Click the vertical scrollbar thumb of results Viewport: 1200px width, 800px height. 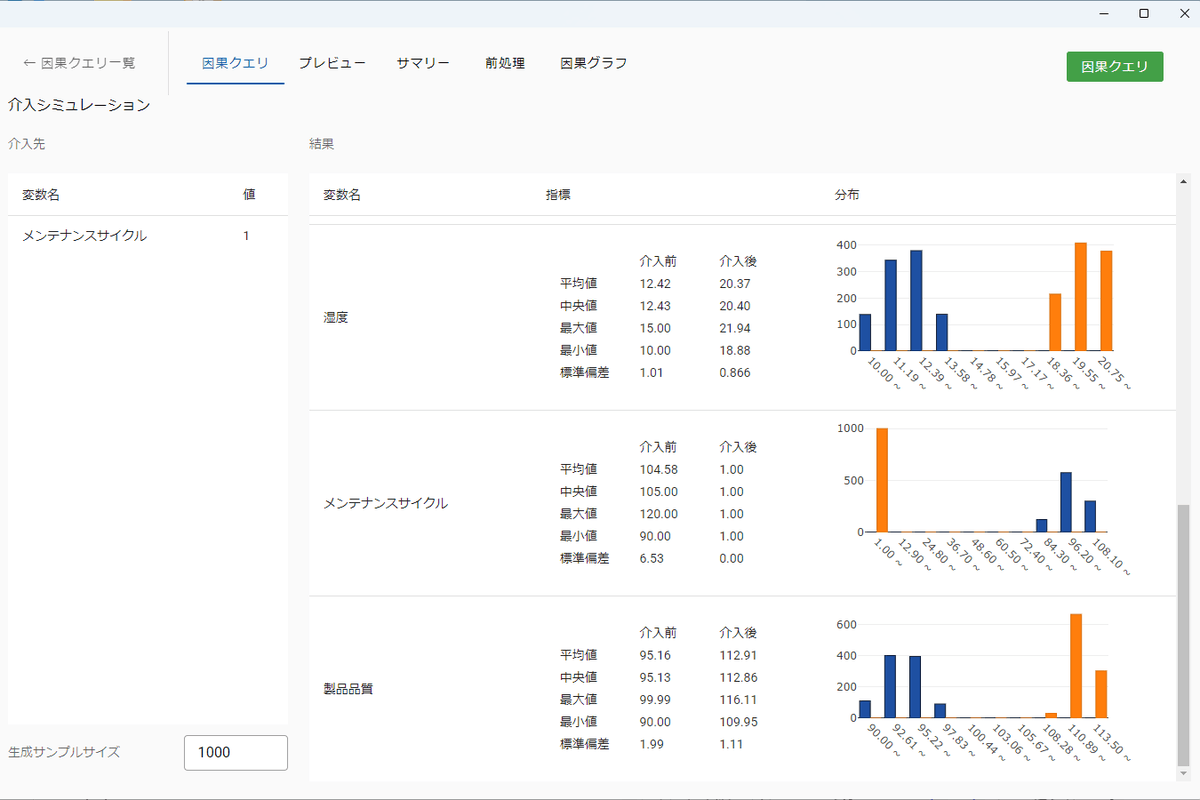[1183, 634]
